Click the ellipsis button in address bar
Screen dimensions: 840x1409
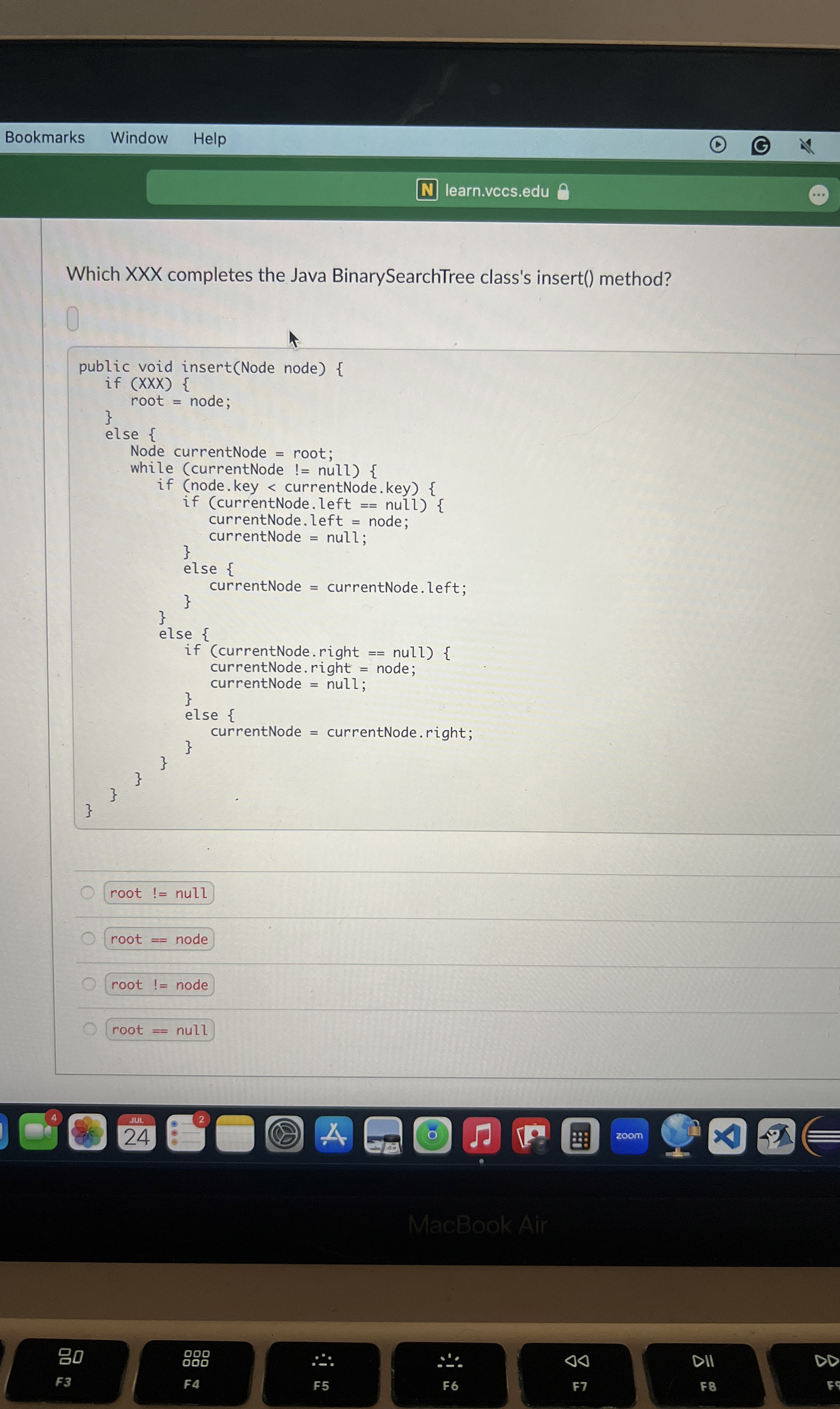tap(818, 195)
